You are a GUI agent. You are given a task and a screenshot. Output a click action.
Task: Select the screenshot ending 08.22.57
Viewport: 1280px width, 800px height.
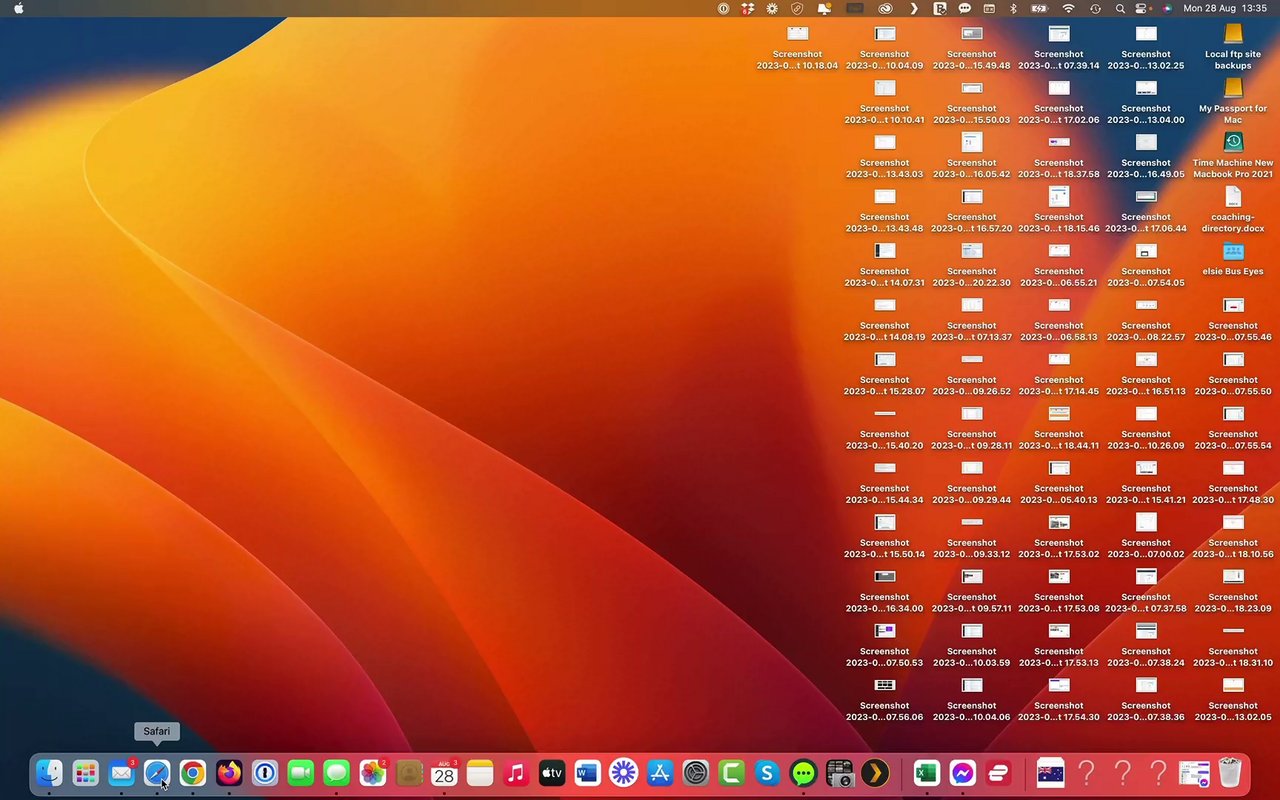pos(1146,318)
